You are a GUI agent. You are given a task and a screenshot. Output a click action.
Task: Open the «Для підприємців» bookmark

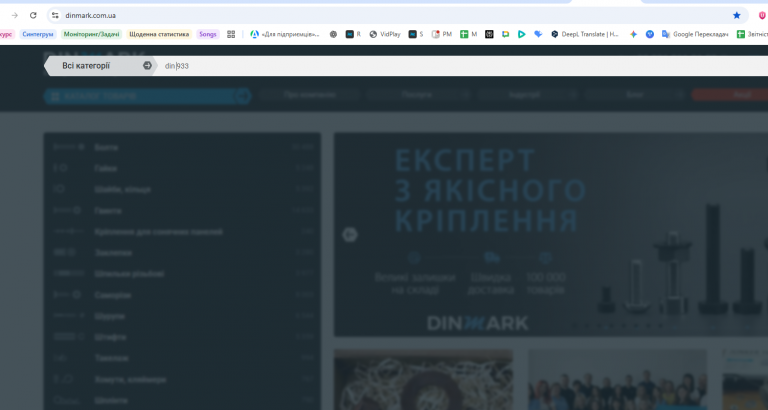[x=285, y=34]
